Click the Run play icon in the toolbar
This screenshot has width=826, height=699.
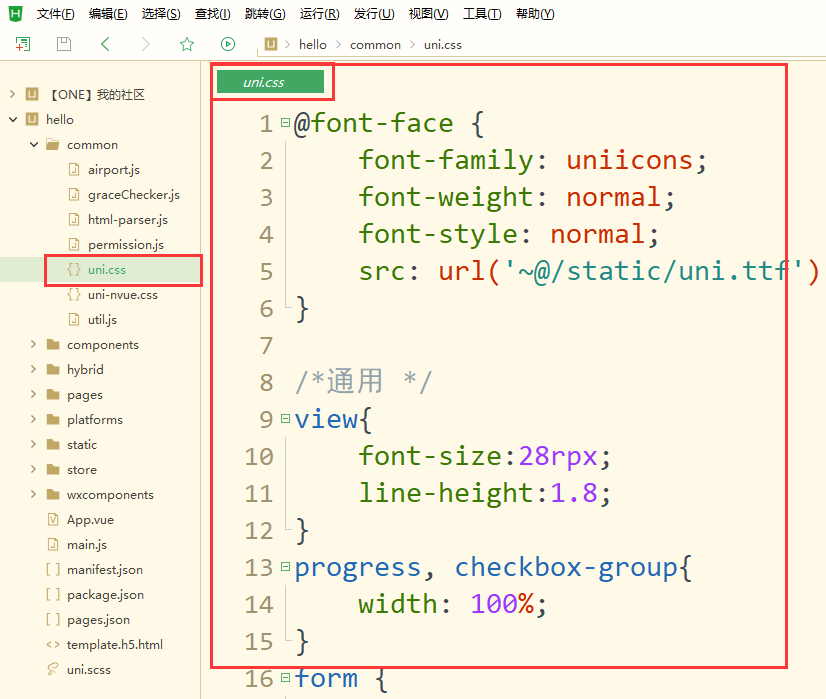click(228, 44)
